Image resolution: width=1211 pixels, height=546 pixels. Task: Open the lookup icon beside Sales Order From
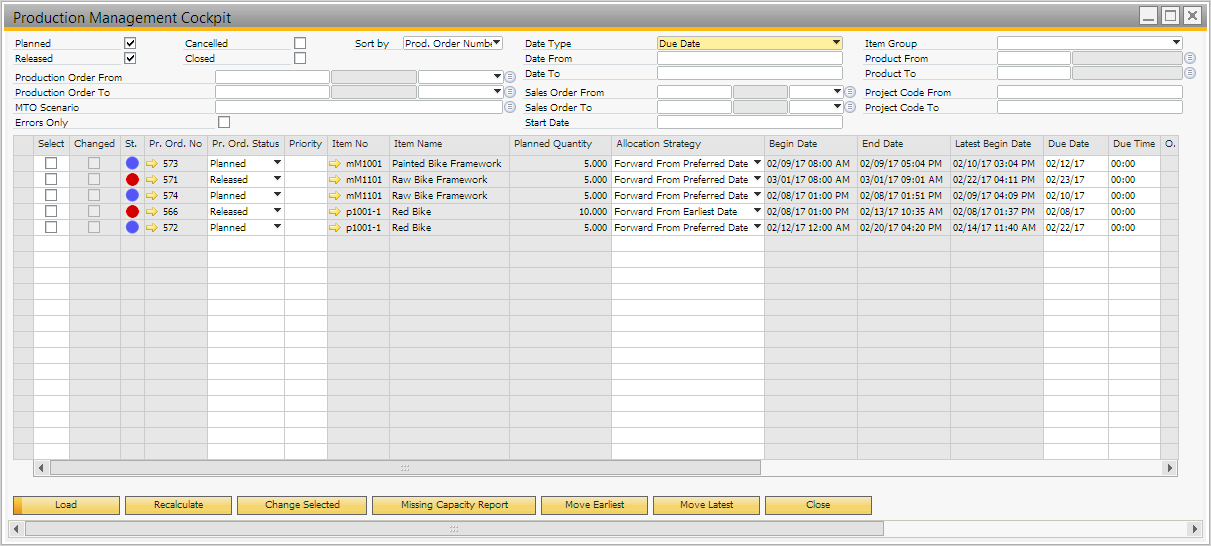click(850, 92)
